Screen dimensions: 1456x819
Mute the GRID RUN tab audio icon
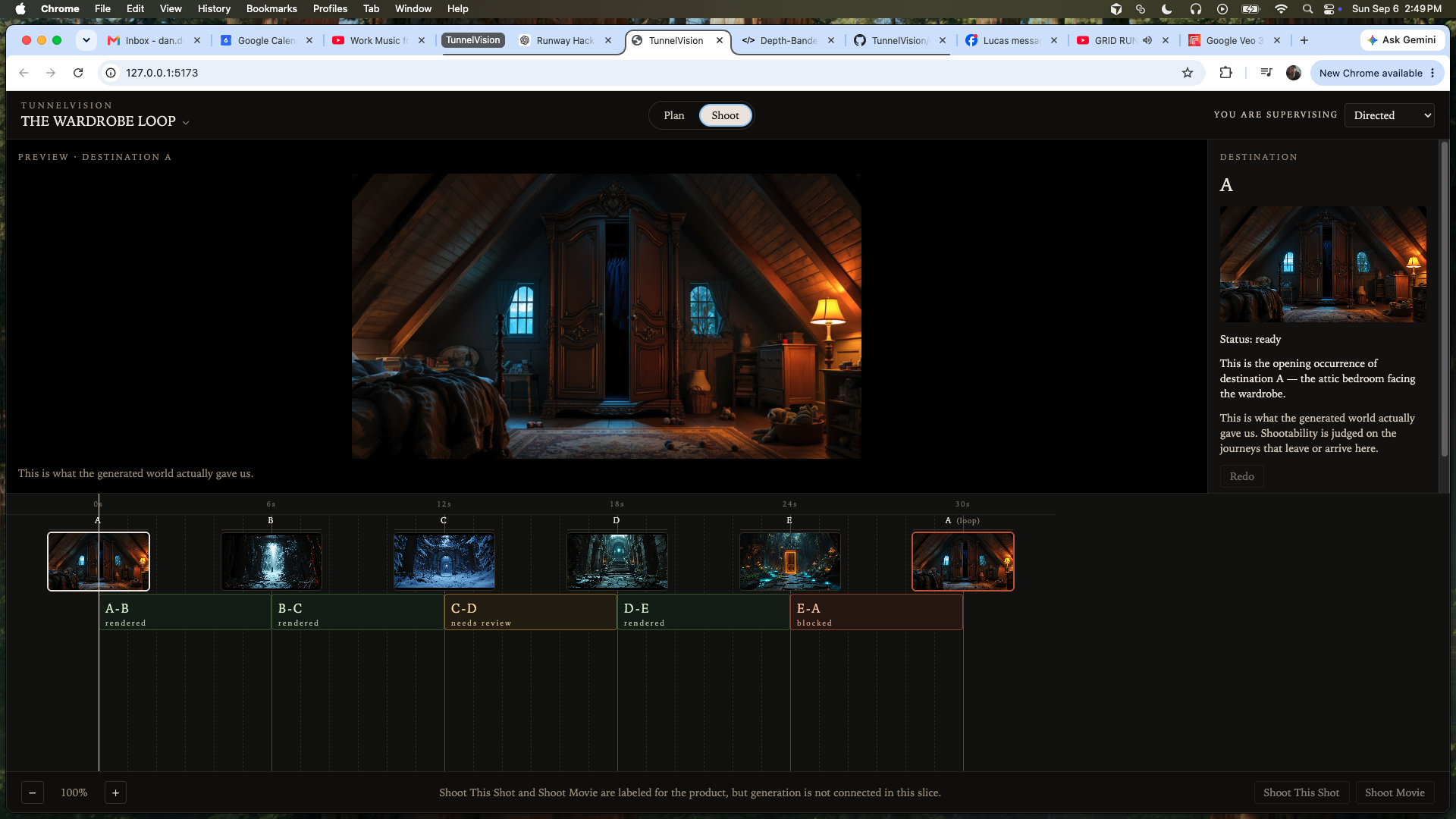[x=1147, y=40]
